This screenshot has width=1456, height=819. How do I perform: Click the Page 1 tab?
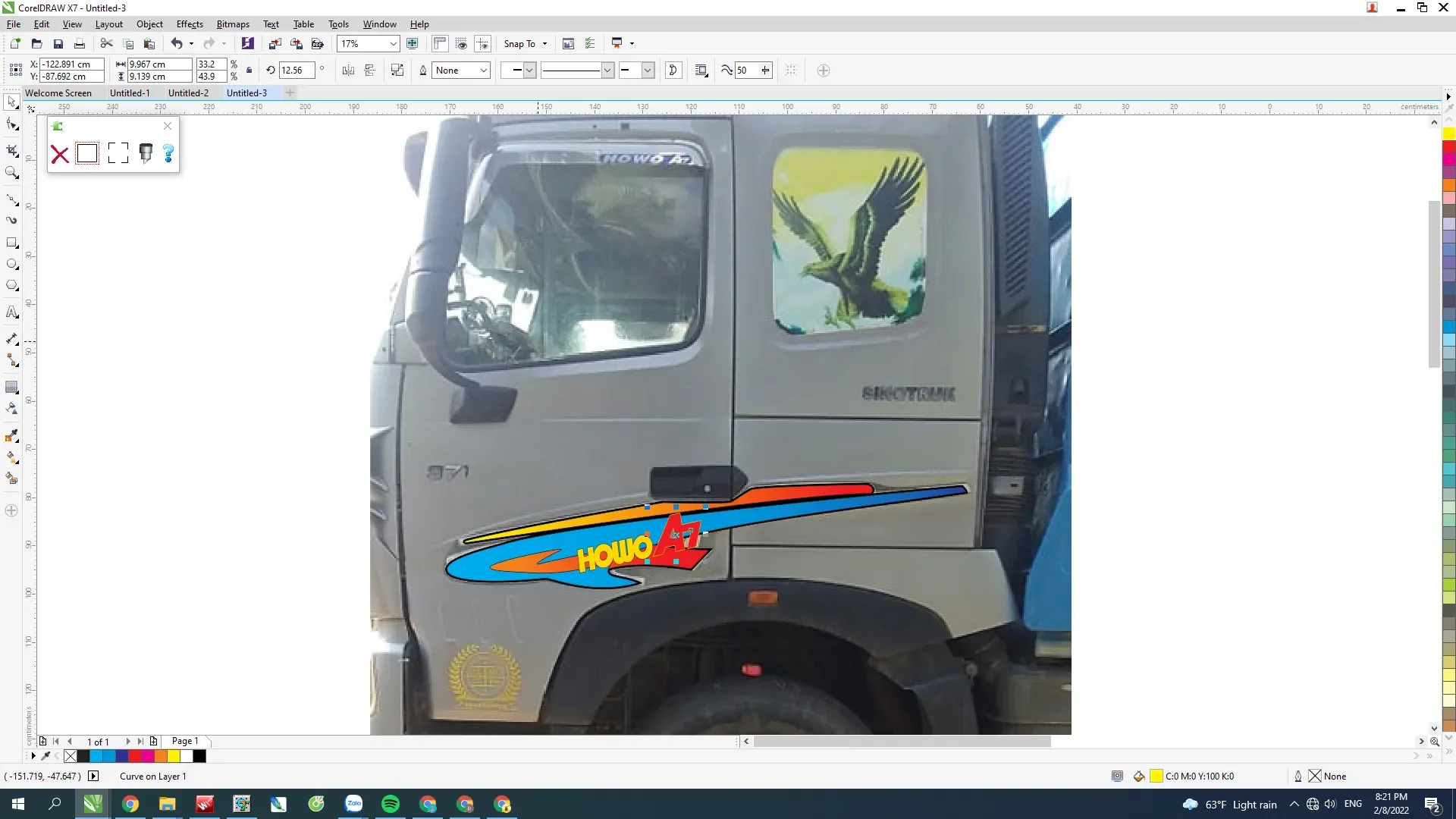(185, 742)
